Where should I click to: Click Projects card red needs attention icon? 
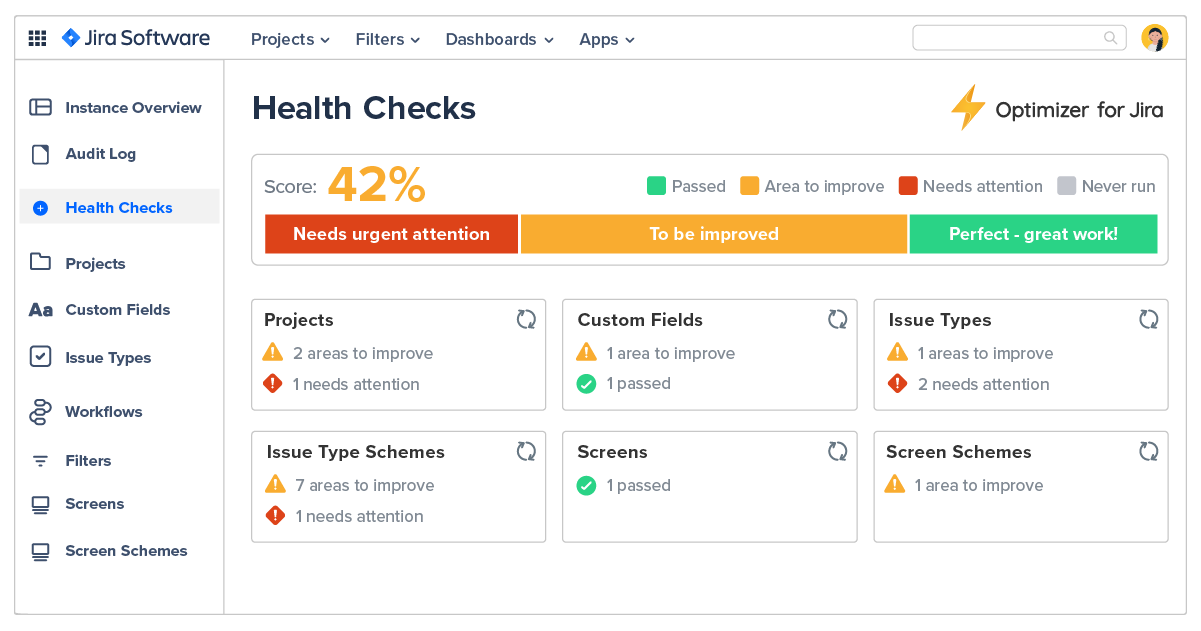coord(273,383)
